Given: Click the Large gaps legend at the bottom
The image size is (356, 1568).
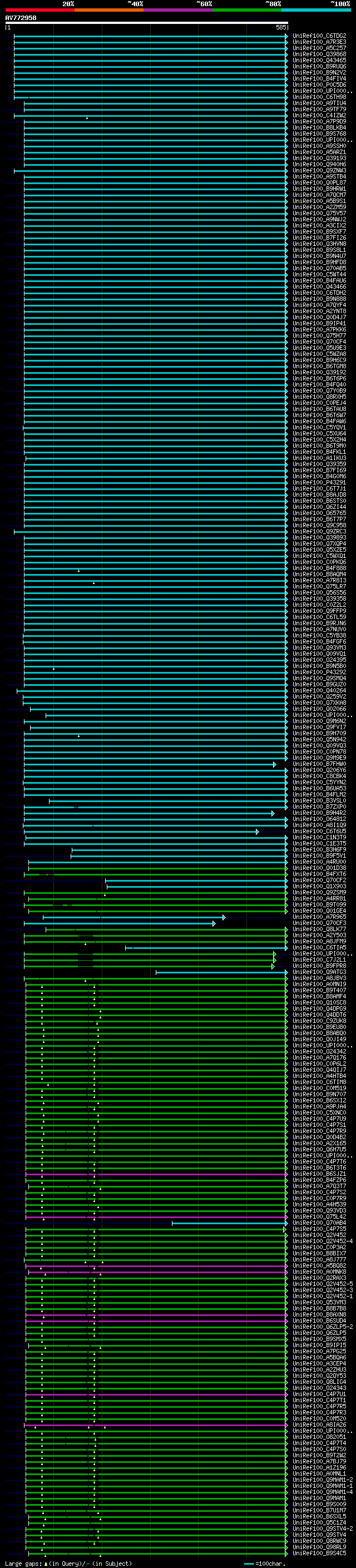Looking at the screenshot, I should 68,1563.
